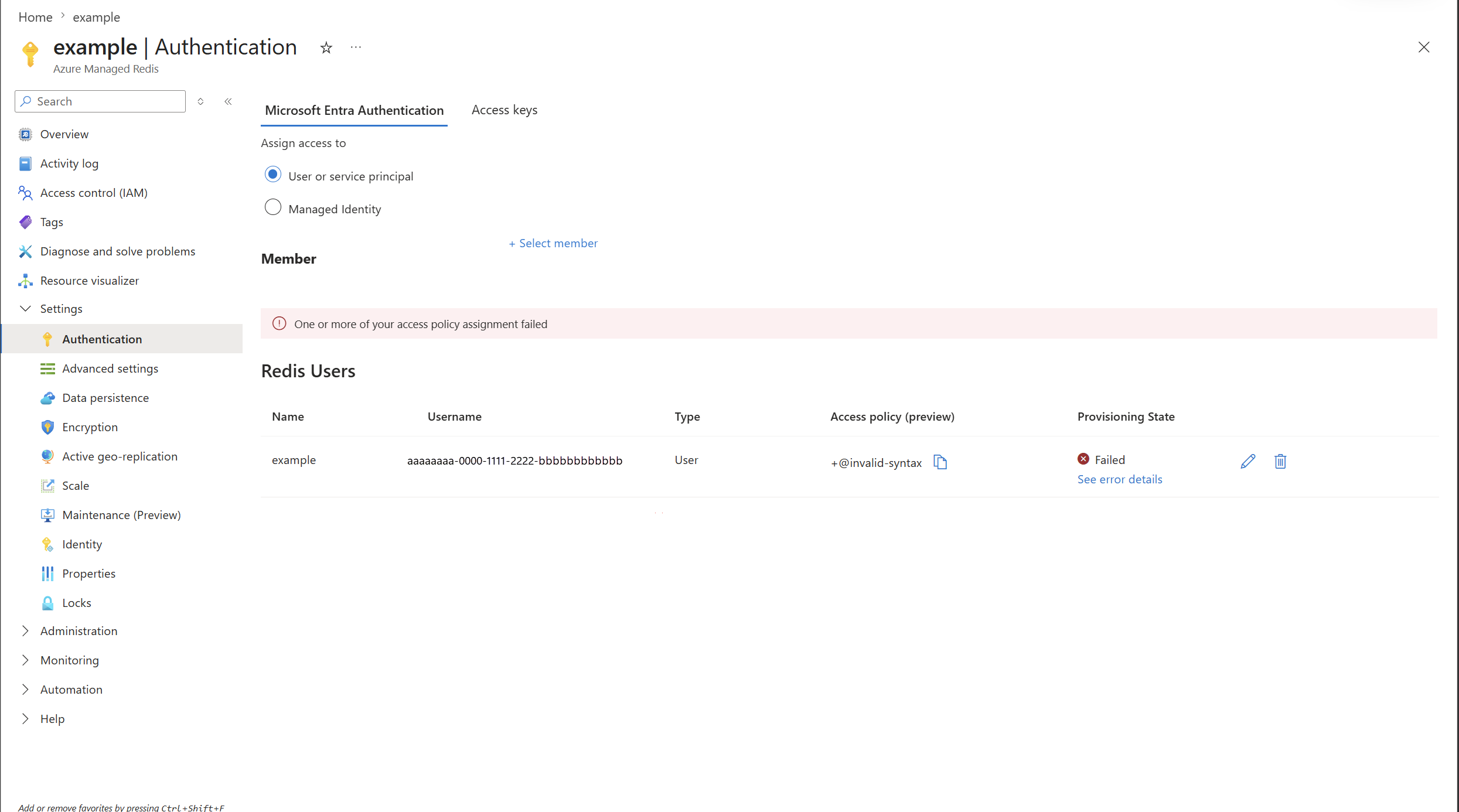This screenshot has width=1459, height=812.
Task: Click the sidebar search magnifier icon
Action: (26, 101)
